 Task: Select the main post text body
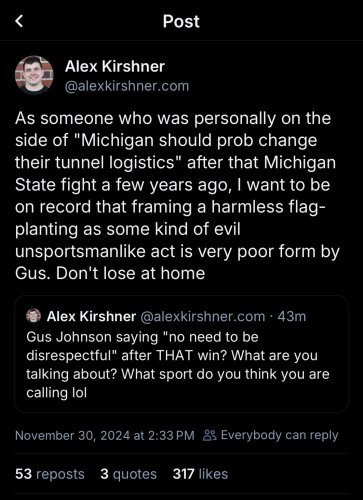pos(177,196)
